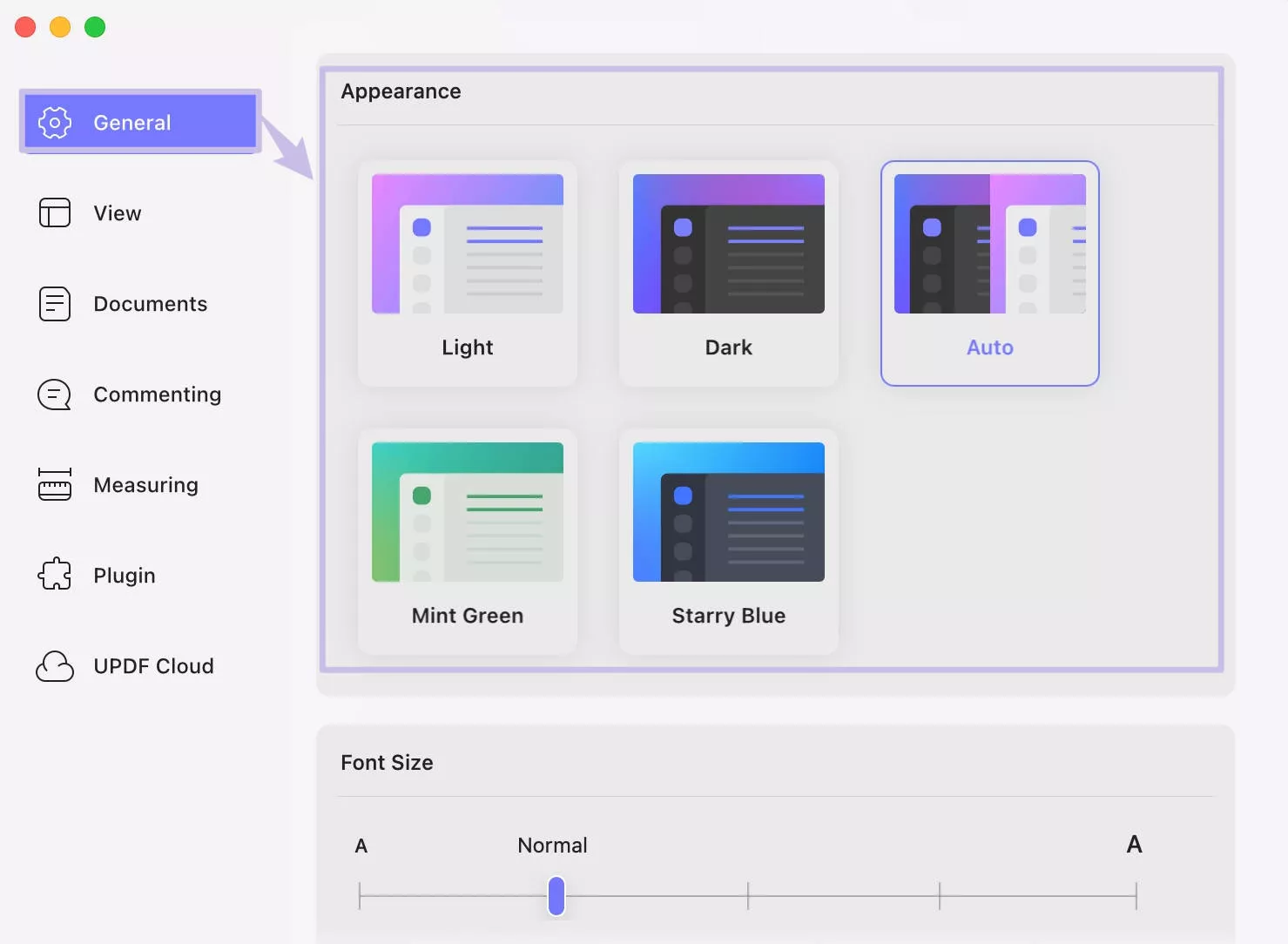Click the large A font size label

point(1134,845)
